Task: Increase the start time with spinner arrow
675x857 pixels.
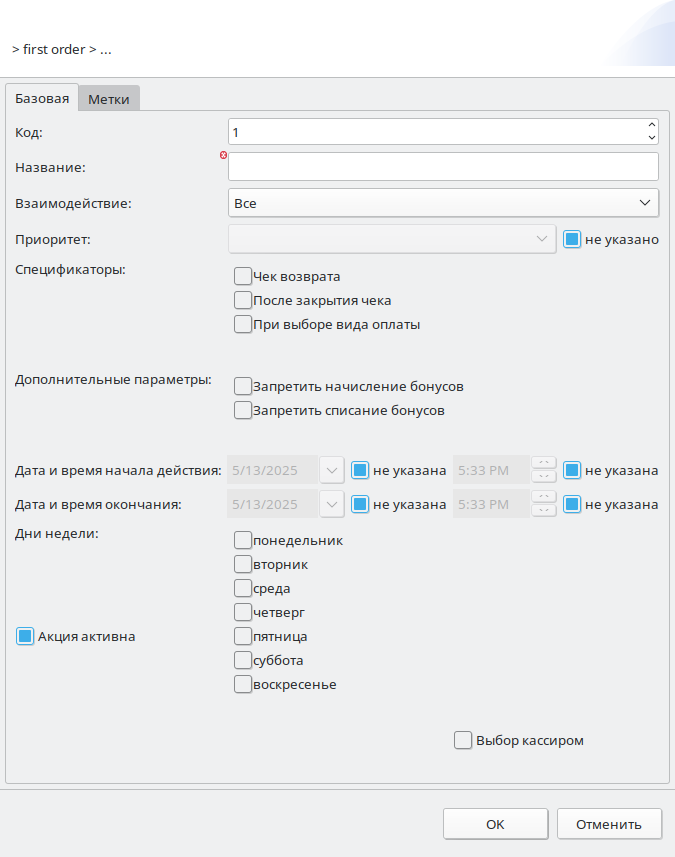Action: coord(543,463)
